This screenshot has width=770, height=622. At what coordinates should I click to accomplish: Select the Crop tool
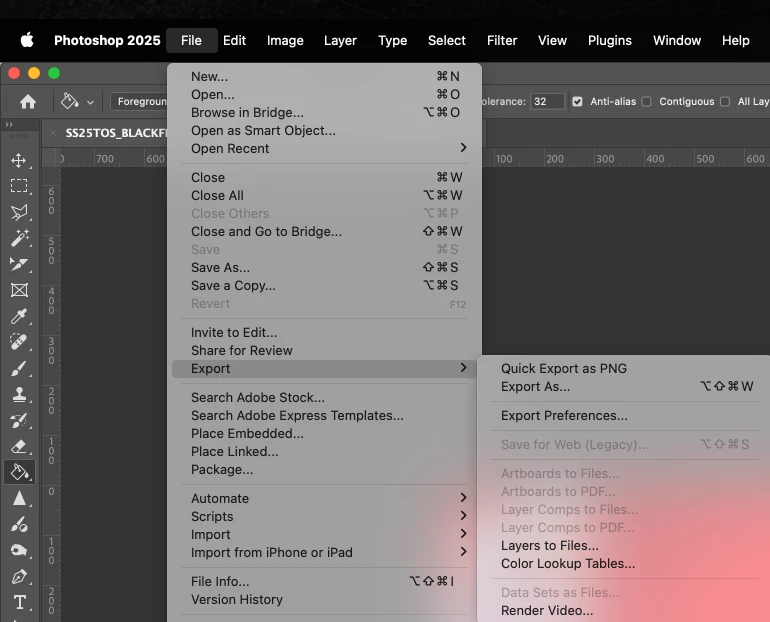point(19,264)
